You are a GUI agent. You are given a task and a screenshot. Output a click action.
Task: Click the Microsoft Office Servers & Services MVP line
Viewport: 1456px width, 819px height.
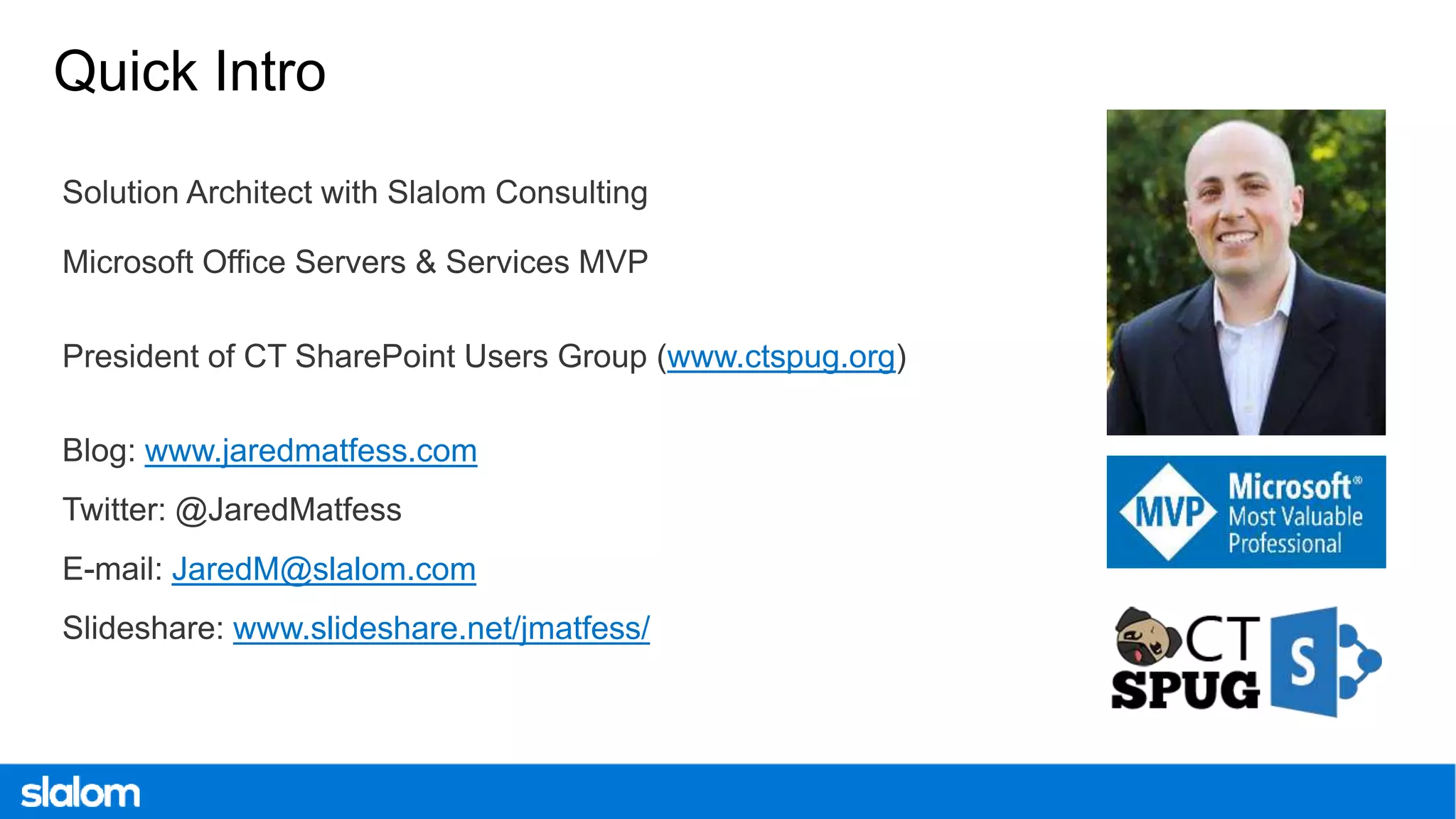[x=355, y=262]
